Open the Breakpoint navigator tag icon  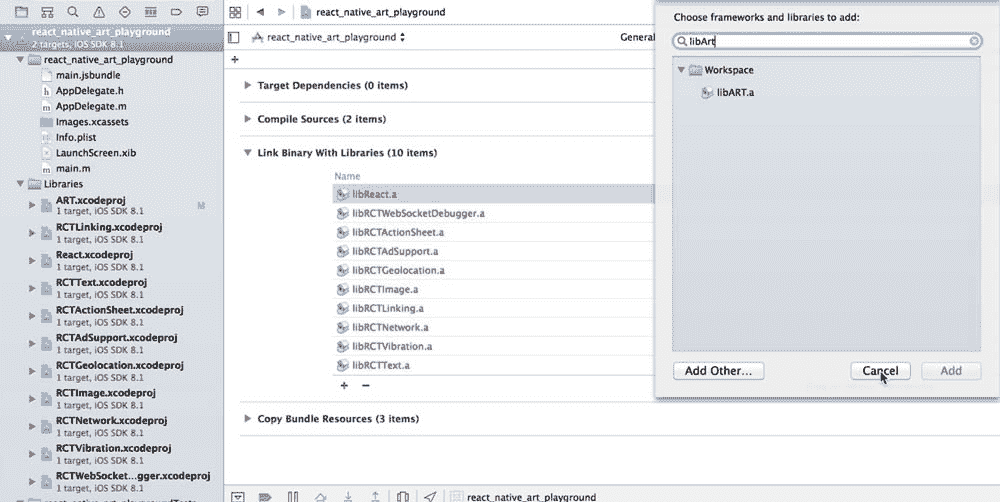(176, 11)
